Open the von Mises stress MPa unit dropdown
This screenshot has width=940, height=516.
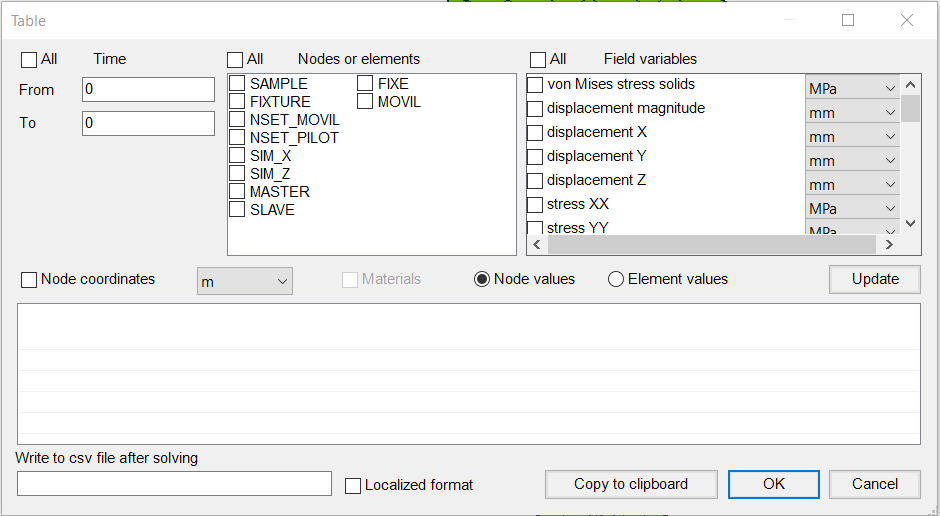[852, 88]
